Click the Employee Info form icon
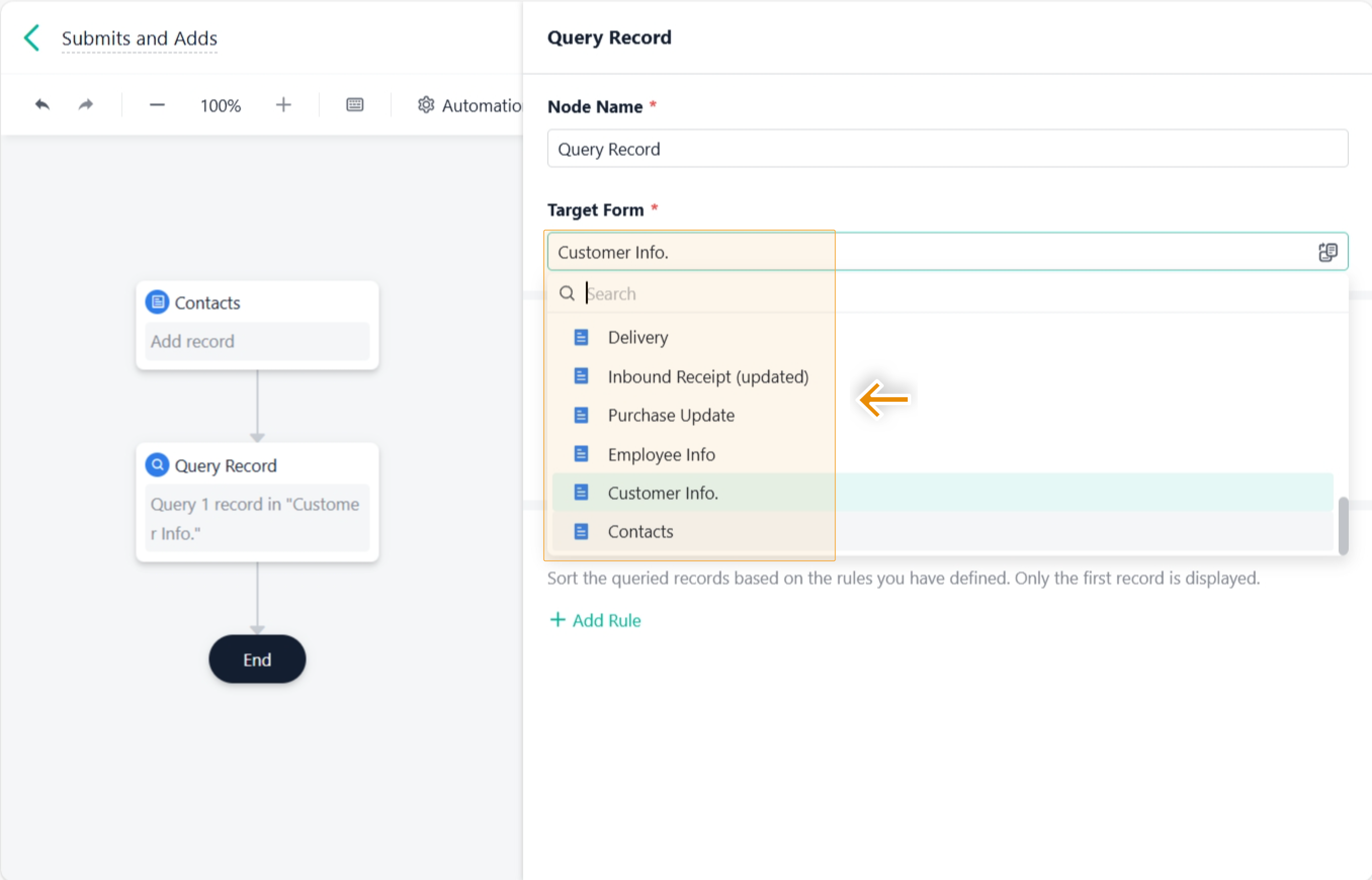Screen dimensions: 1372x880 [581, 454]
